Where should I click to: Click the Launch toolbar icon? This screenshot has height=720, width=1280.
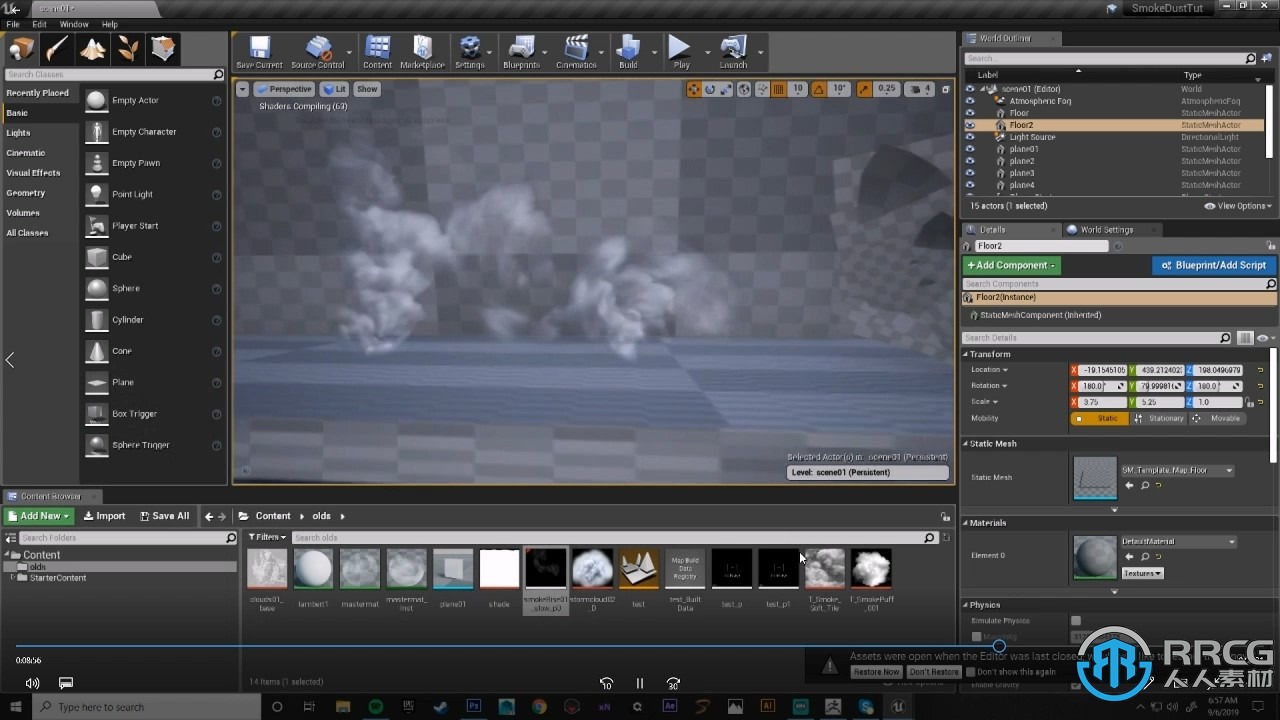[x=733, y=52]
